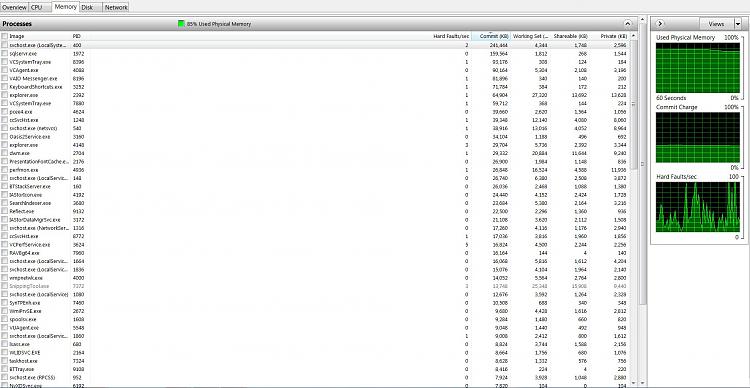Click the green Used Physical Memory indicator
750x388 pixels.
click(x=181, y=23)
